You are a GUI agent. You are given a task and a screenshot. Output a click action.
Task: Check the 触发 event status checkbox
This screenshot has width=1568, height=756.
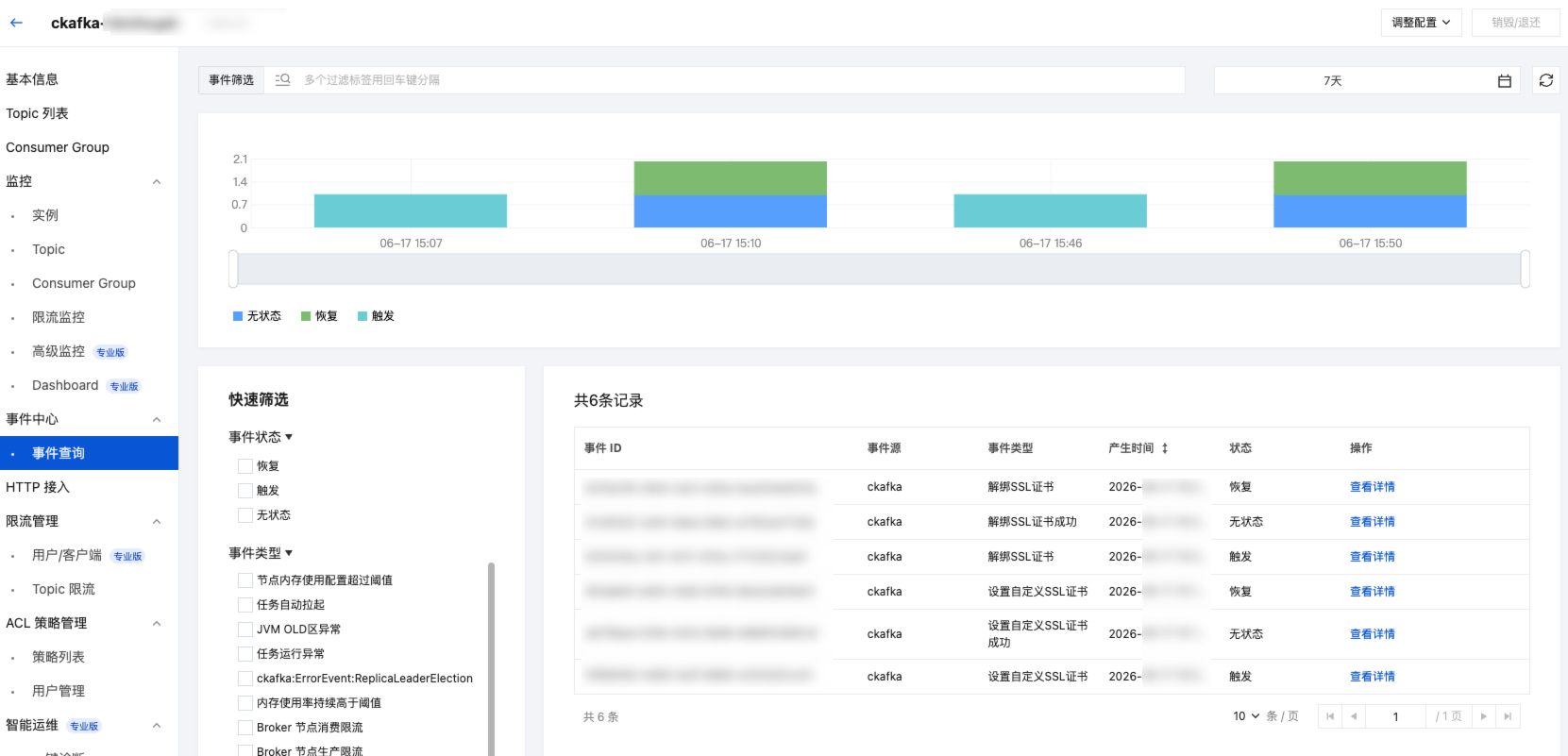pos(245,491)
